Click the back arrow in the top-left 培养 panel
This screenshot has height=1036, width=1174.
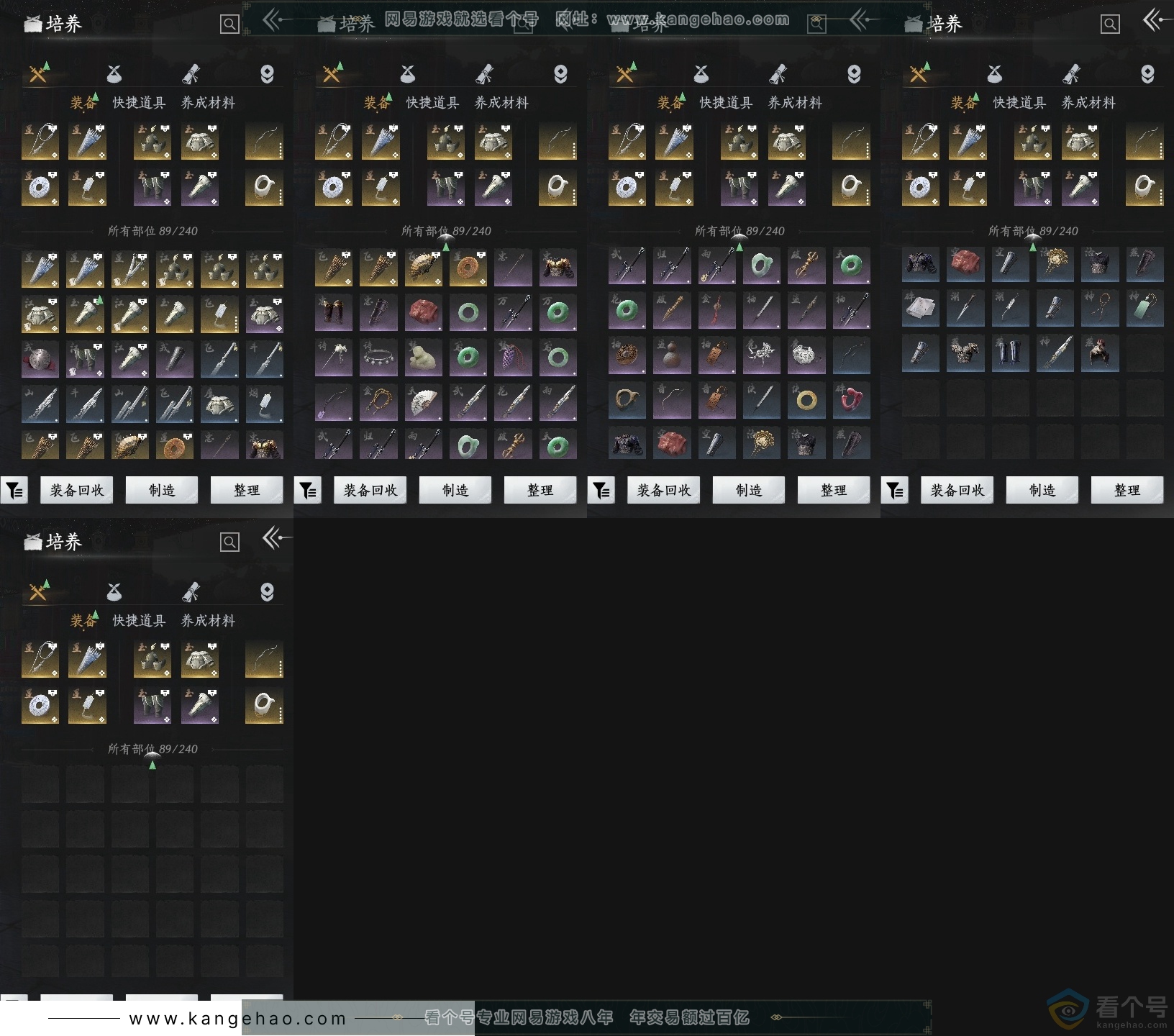click(277, 21)
